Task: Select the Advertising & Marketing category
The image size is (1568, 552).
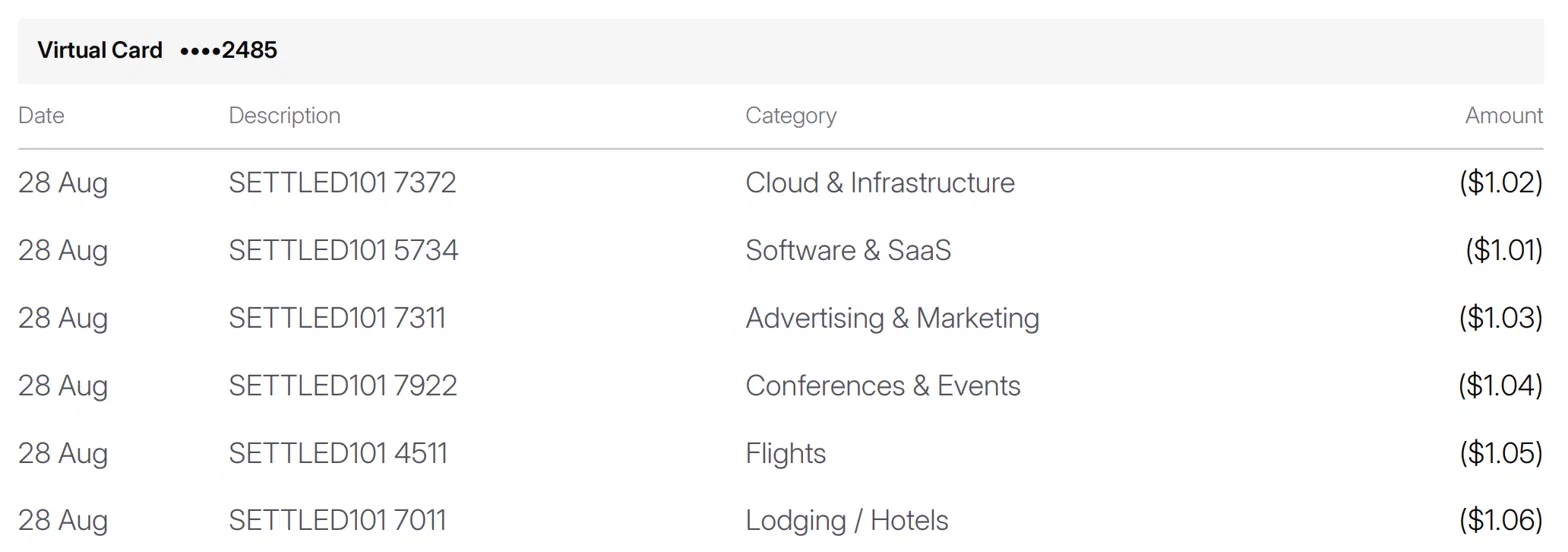Action: coord(893,318)
